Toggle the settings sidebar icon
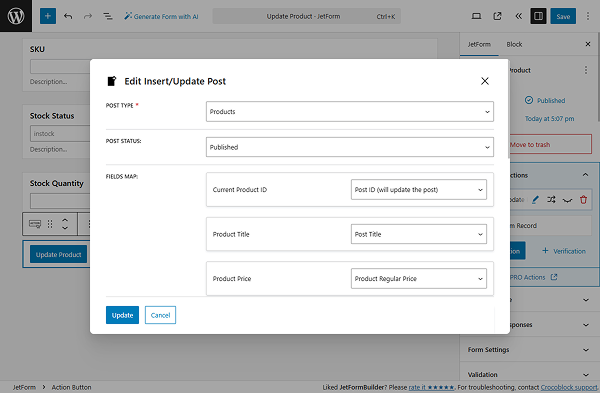This screenshot has height=393, width=600. [x=538, y=16]
